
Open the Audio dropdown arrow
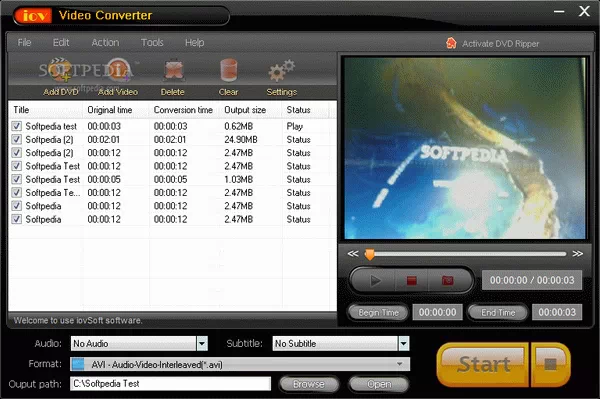202,344
